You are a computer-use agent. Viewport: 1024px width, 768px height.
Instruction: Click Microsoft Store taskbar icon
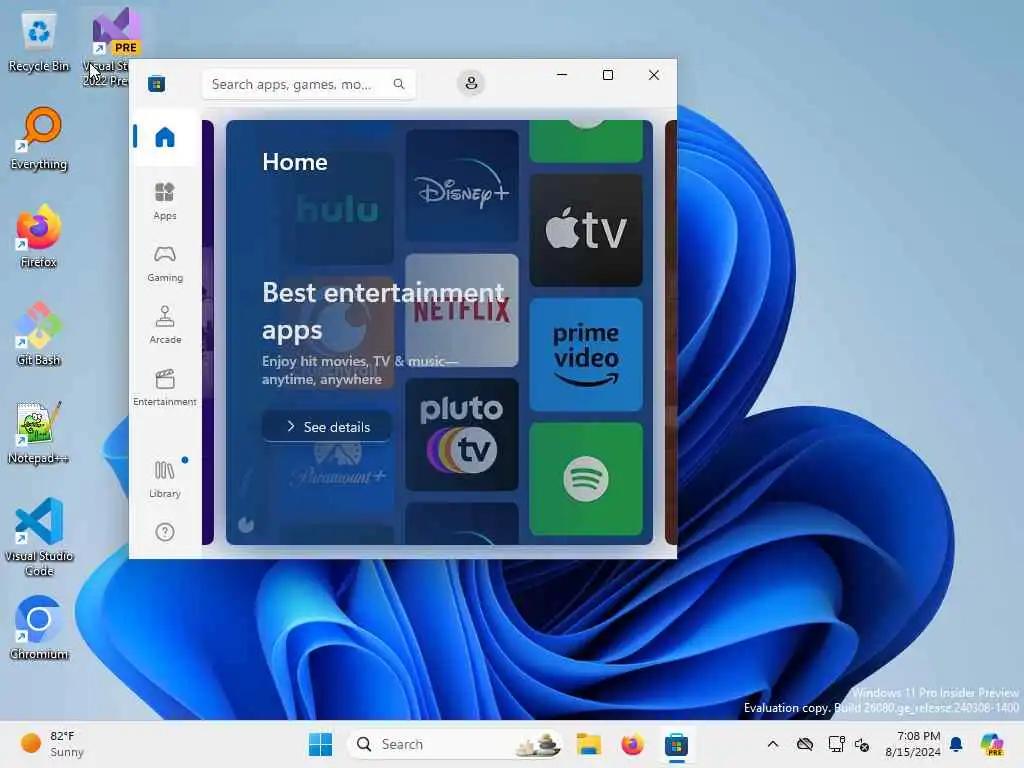[x=677, y=744]
